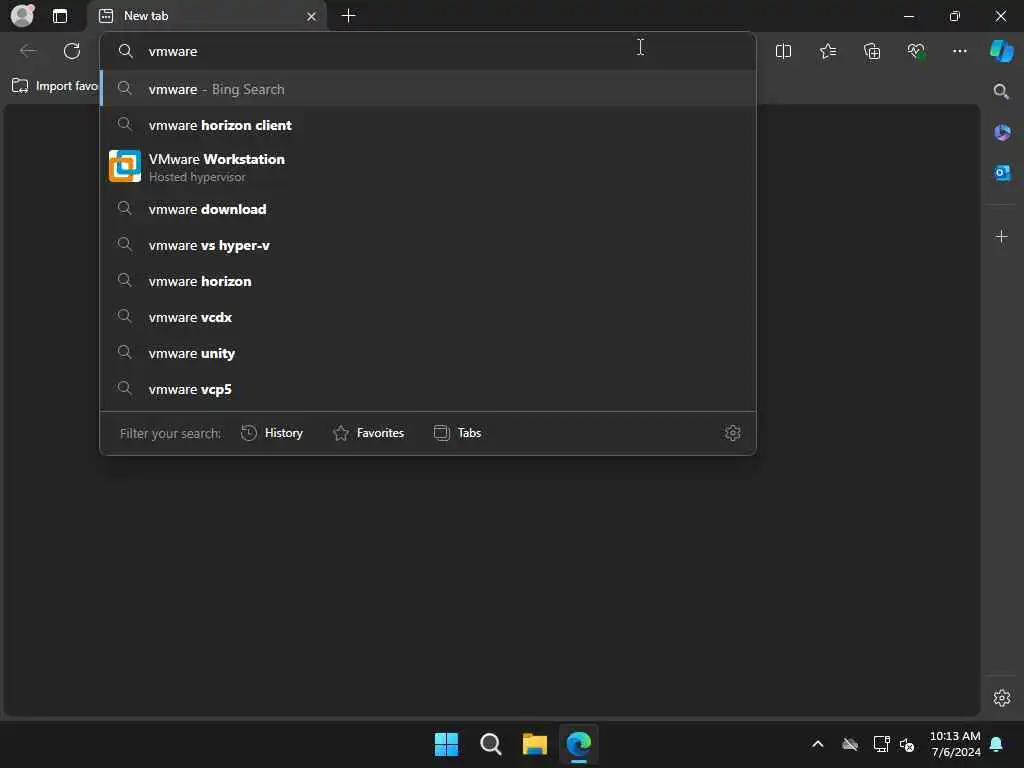Click the Import favorites bookmark item
Screen dimensions: 1024x768
tap(55, 86)
